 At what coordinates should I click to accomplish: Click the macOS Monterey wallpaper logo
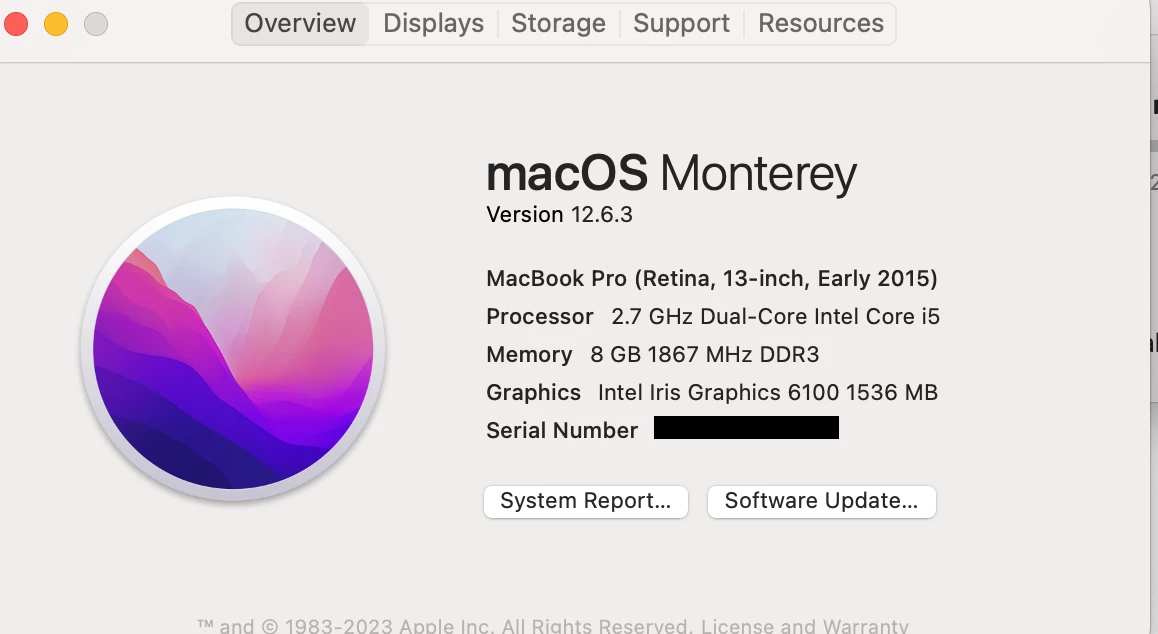(233, 349)
